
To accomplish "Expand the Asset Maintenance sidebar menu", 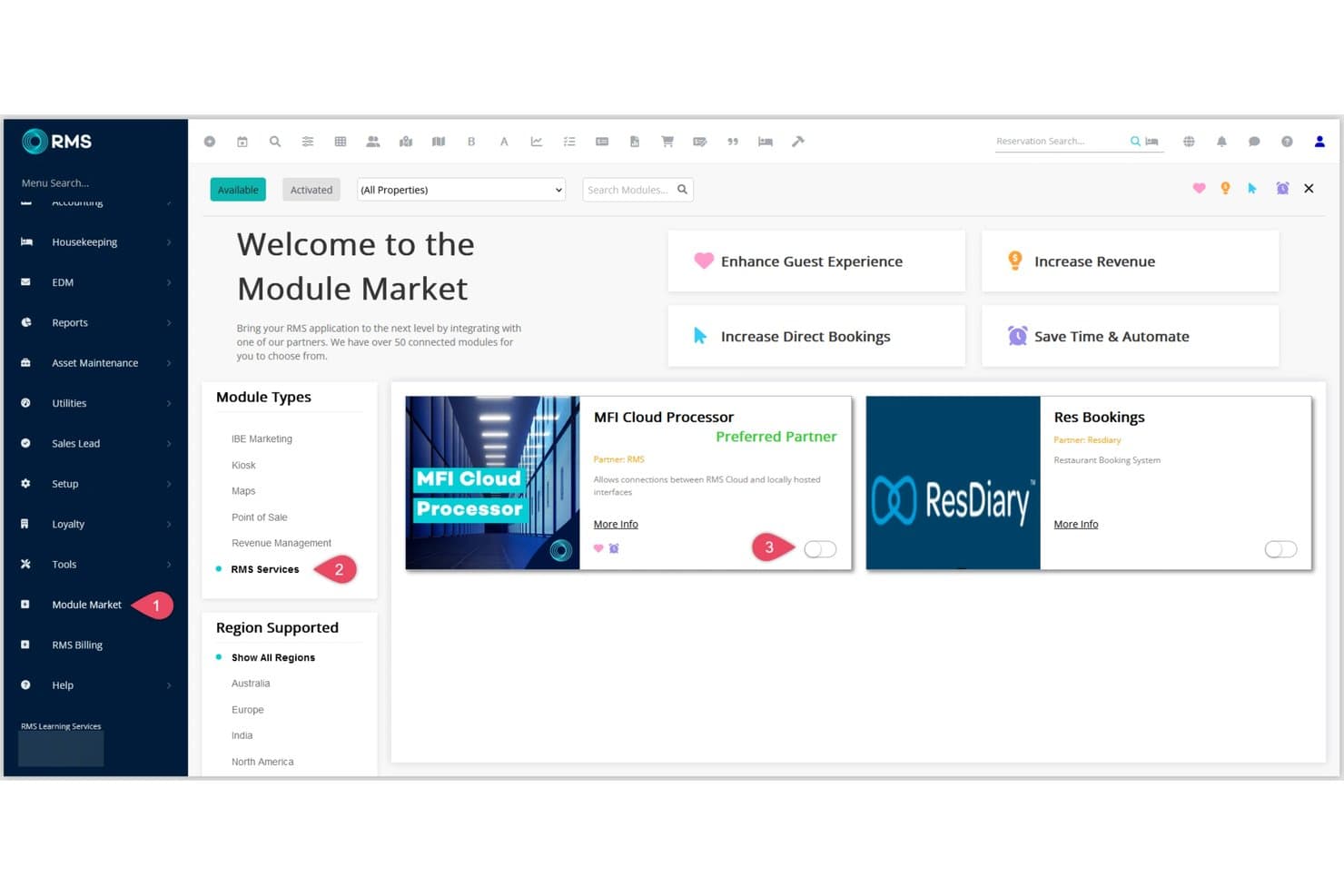I will click(x=95, y=363).
